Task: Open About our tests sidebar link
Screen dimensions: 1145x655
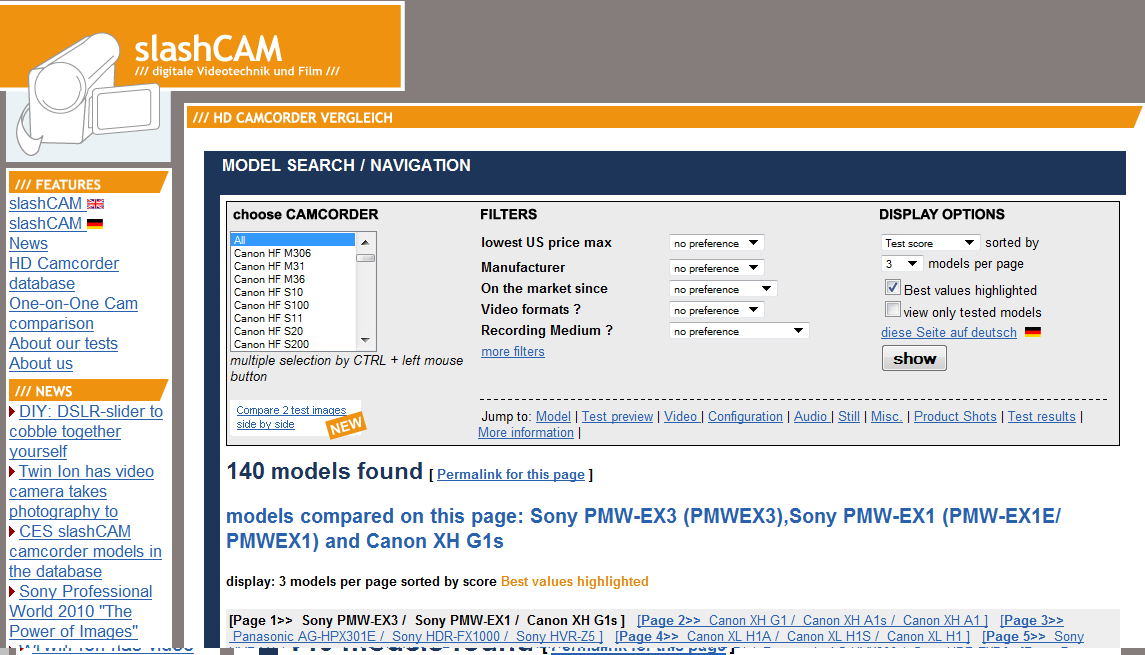Action: [x=64, y=343]
